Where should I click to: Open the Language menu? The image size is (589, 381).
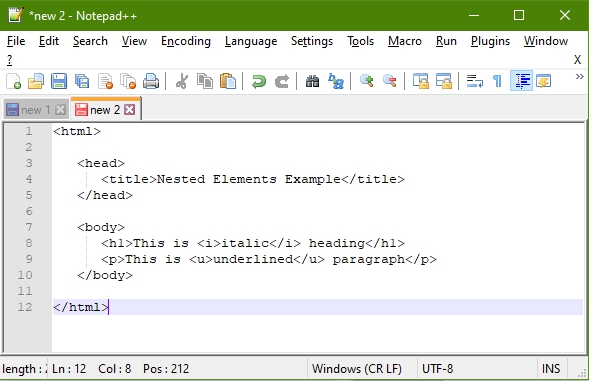251,41
